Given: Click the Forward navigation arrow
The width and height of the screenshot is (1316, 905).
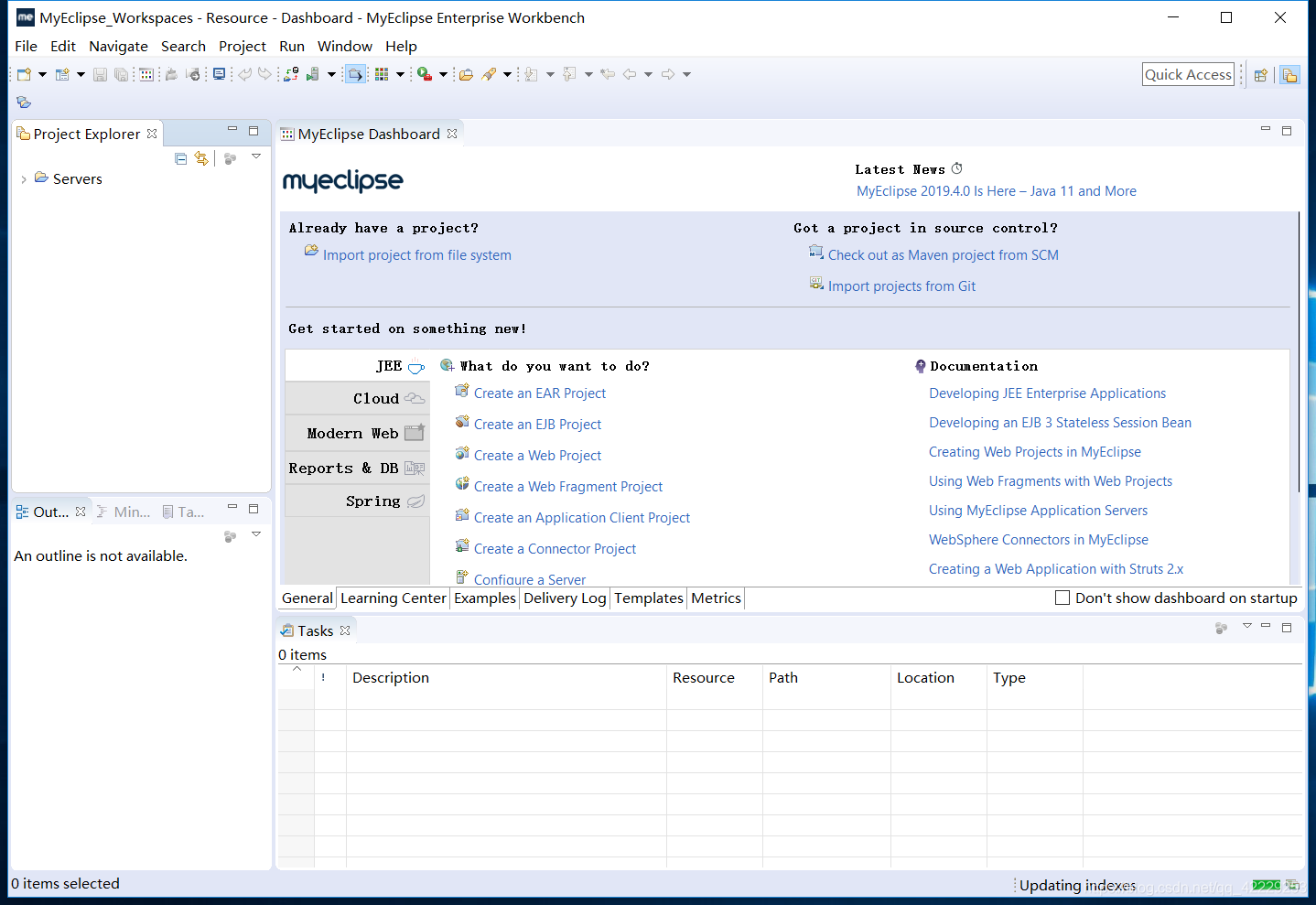Looking at the screenshot, I should point(668,74).
